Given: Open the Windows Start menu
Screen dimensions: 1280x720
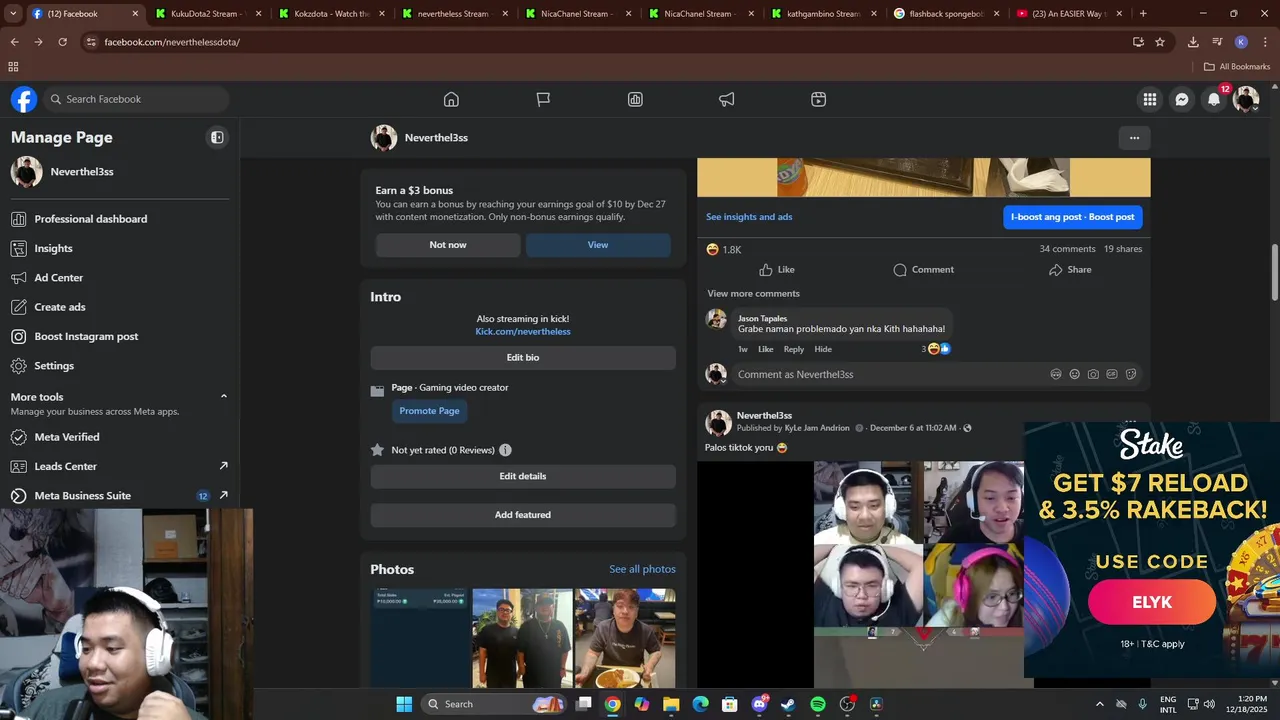Looking at the screenshot, I should [x=404, y=704].
